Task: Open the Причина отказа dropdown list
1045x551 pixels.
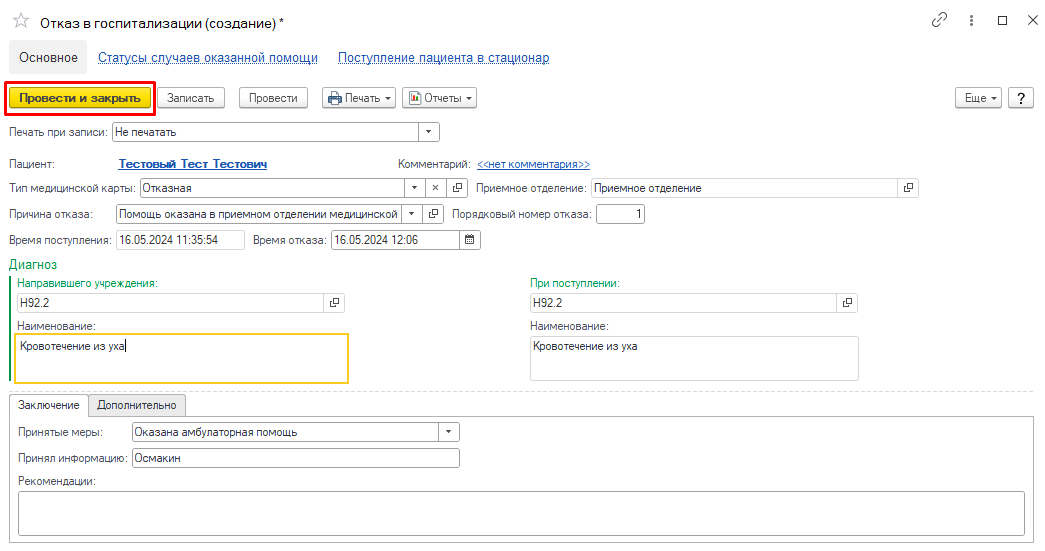Action: click(412, 214)
